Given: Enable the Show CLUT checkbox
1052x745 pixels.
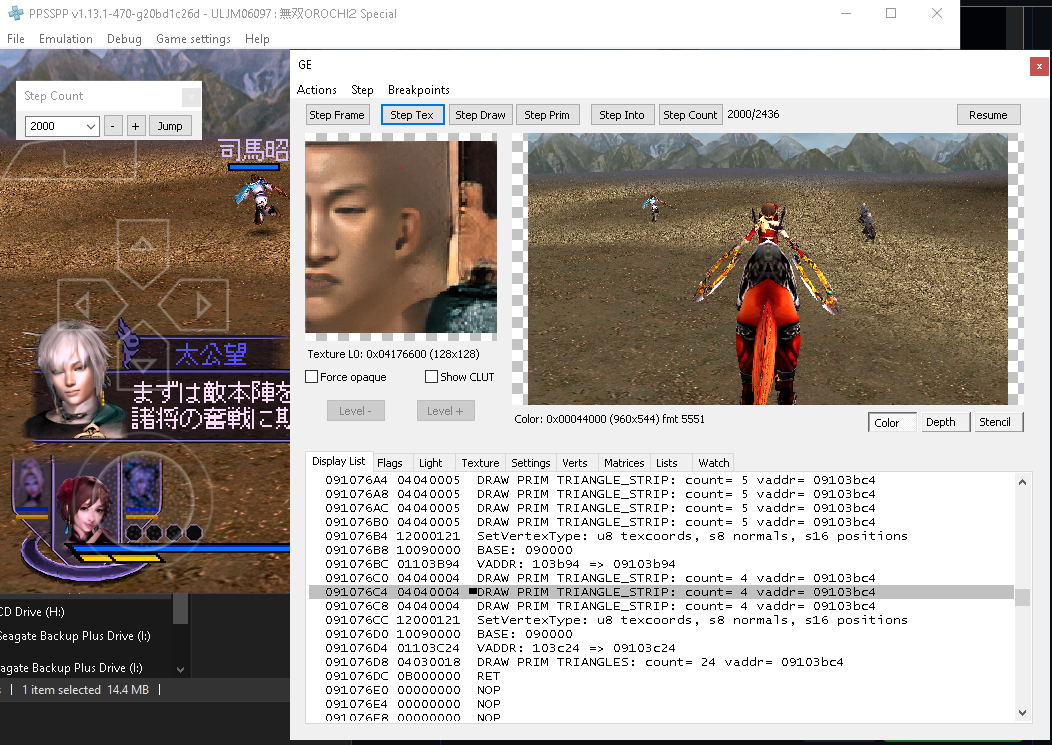Looking at the screenshot, I should [433, 376].
